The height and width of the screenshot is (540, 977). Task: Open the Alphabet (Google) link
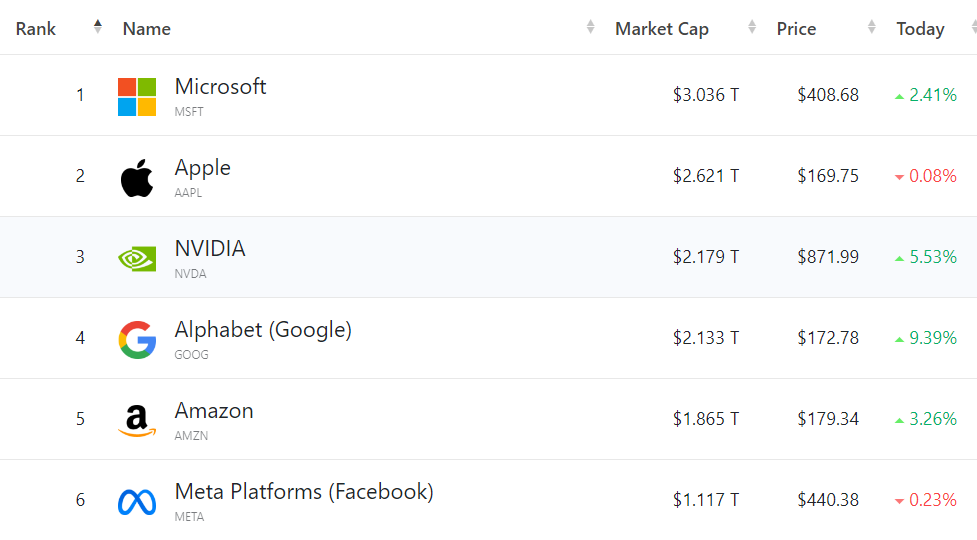click(263, 330)
